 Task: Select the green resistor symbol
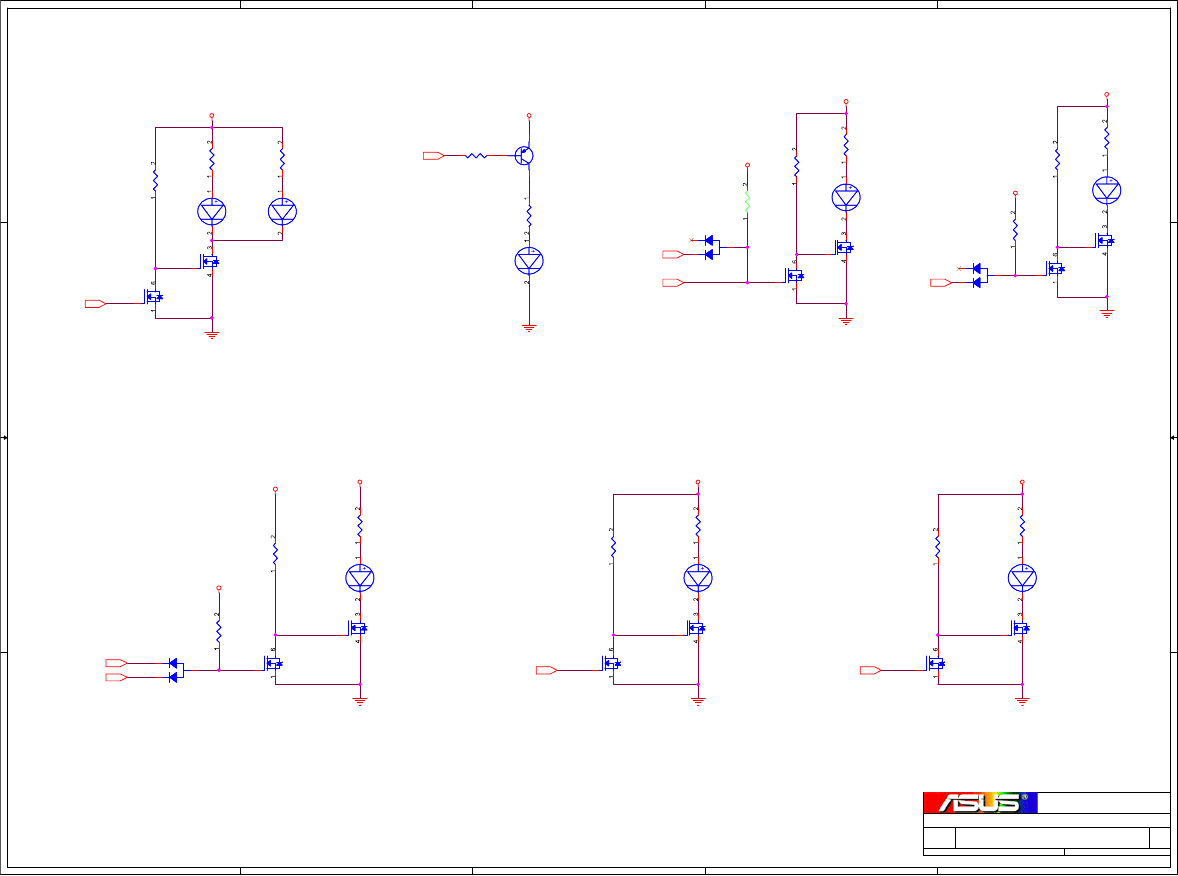coord(747,201)
